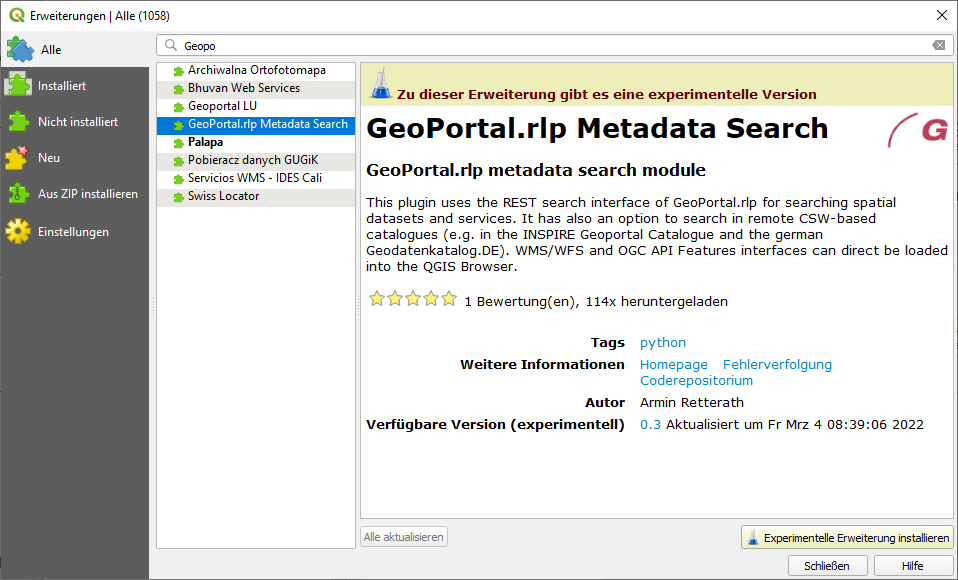
Task: Click the Aus ZIP installieren icon
Action: coord(18,194)
